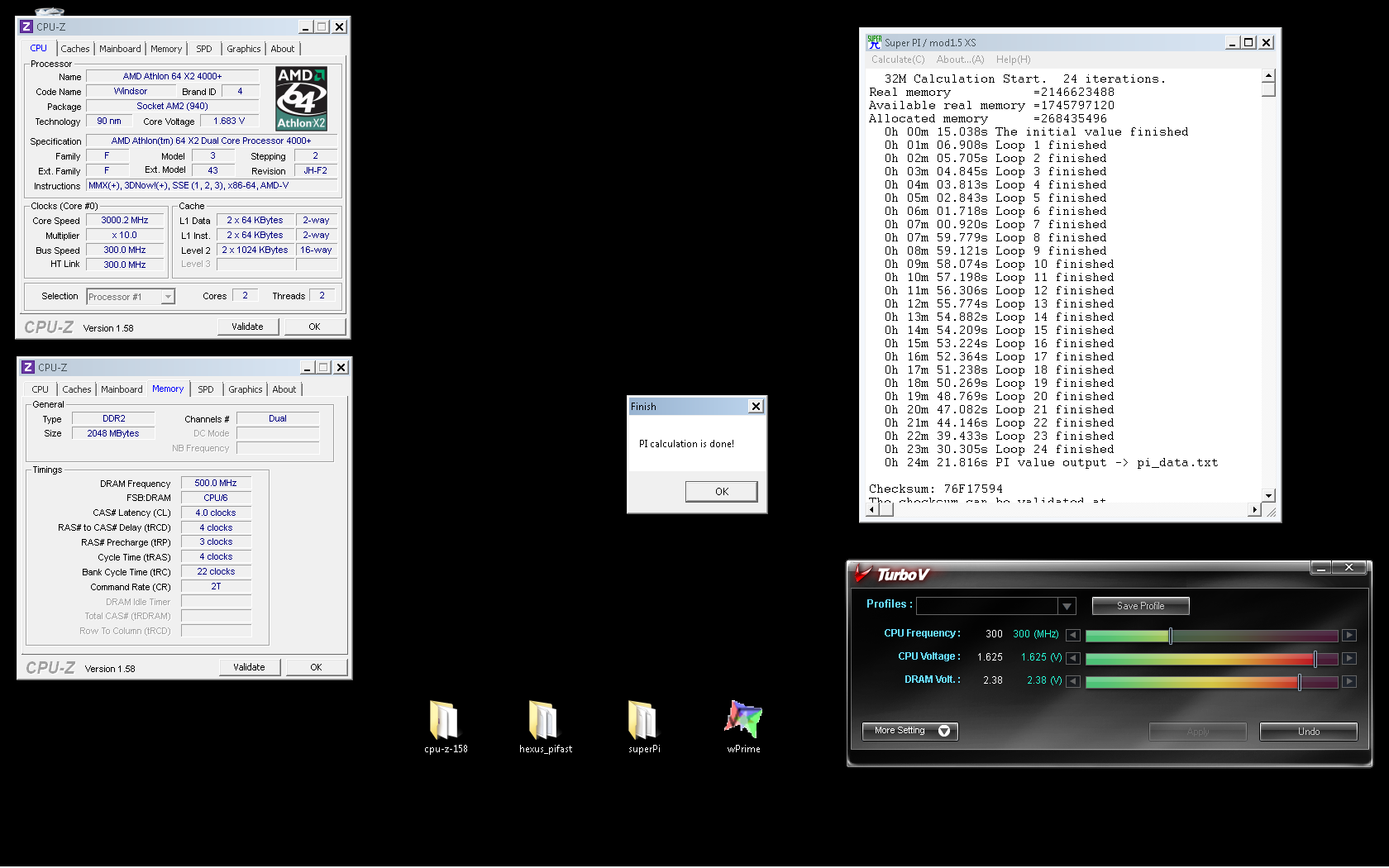
Task: Open About...(A) menu in Super PI
Action: click(960, 60)
